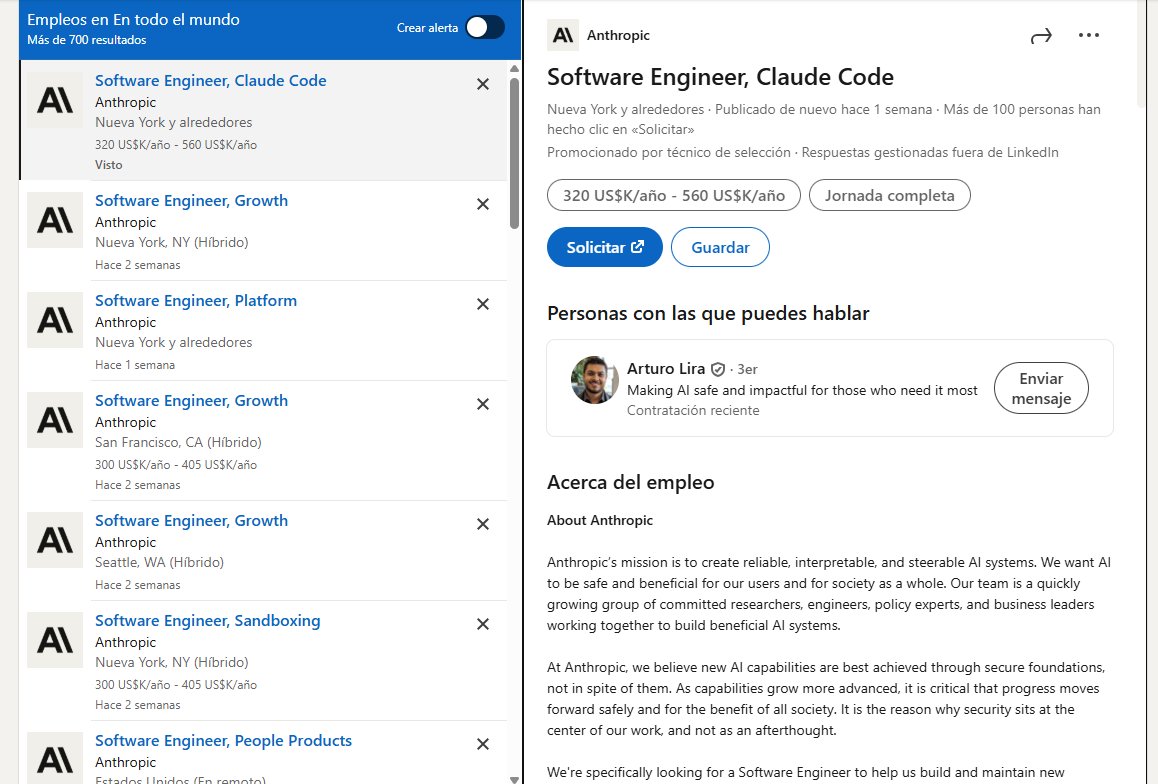1158x784 pixels.
Task: Click Anthropic logo beside Sandboxing listing
Action: click(55, 639)
